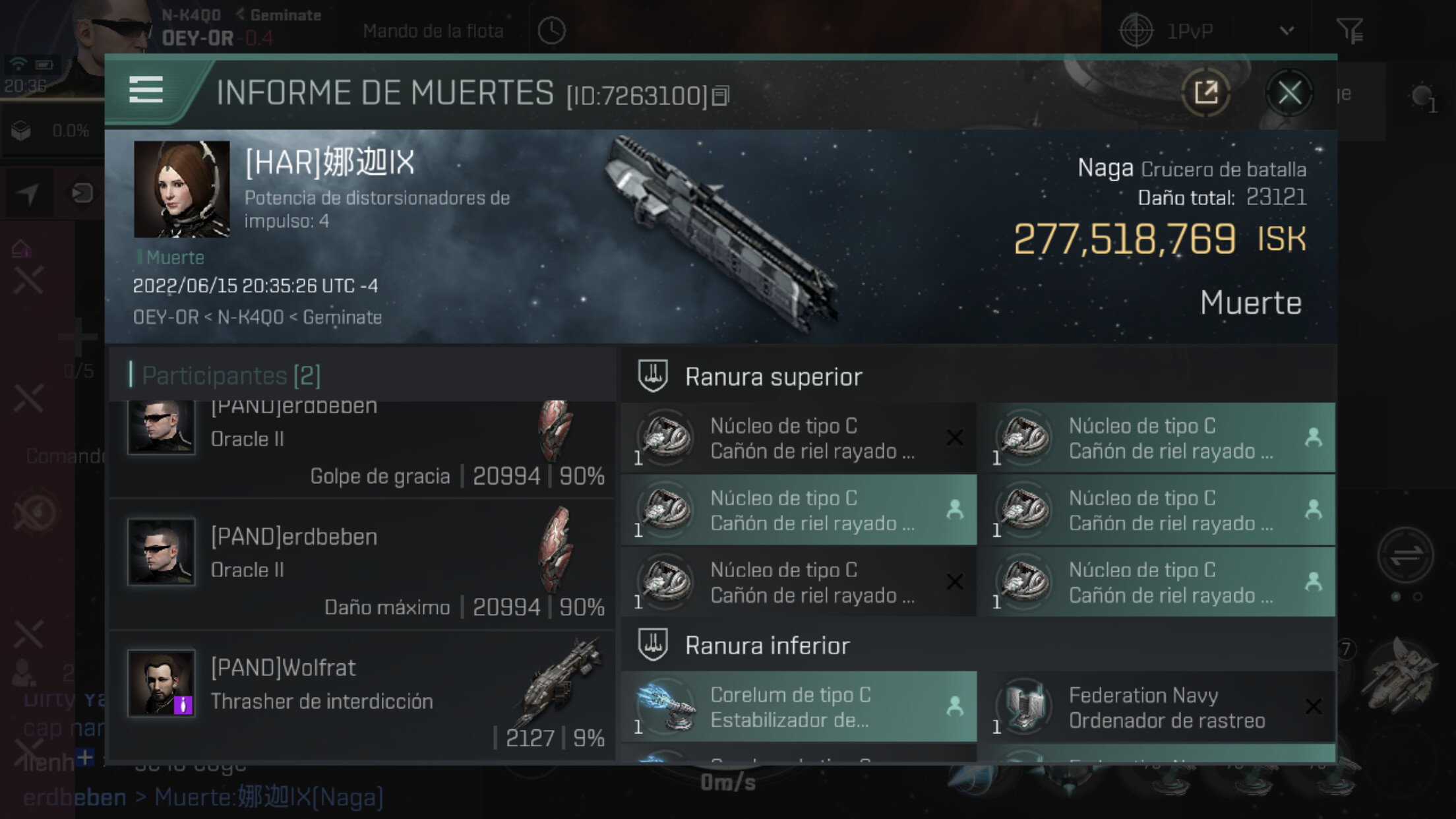Select Federation Navy Ordenador de rastreo module
The image size is (1456, 819).
point(1161,707)
